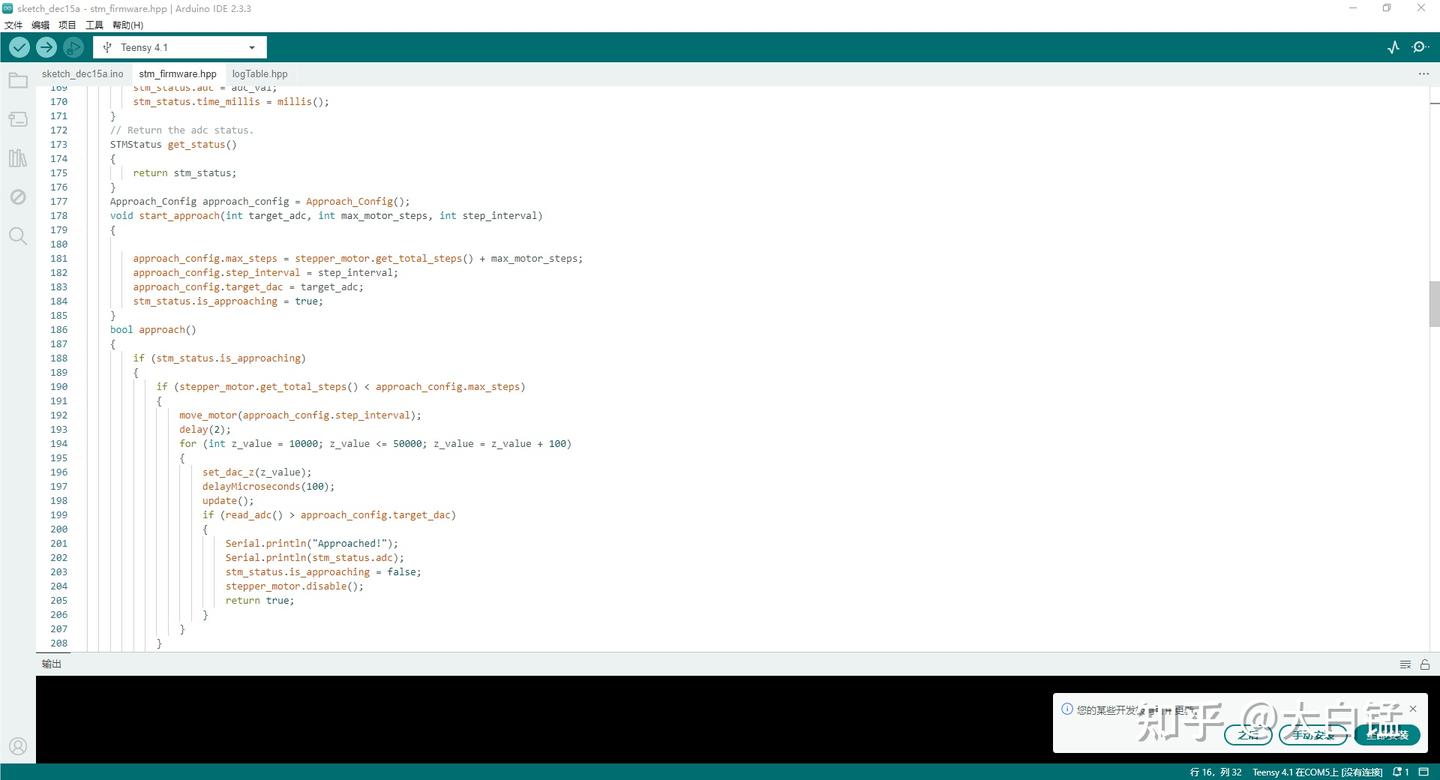1440x780 pixels.
Task: Click the 'STMStatus get_status()' line
Action: tap(173, 145)
